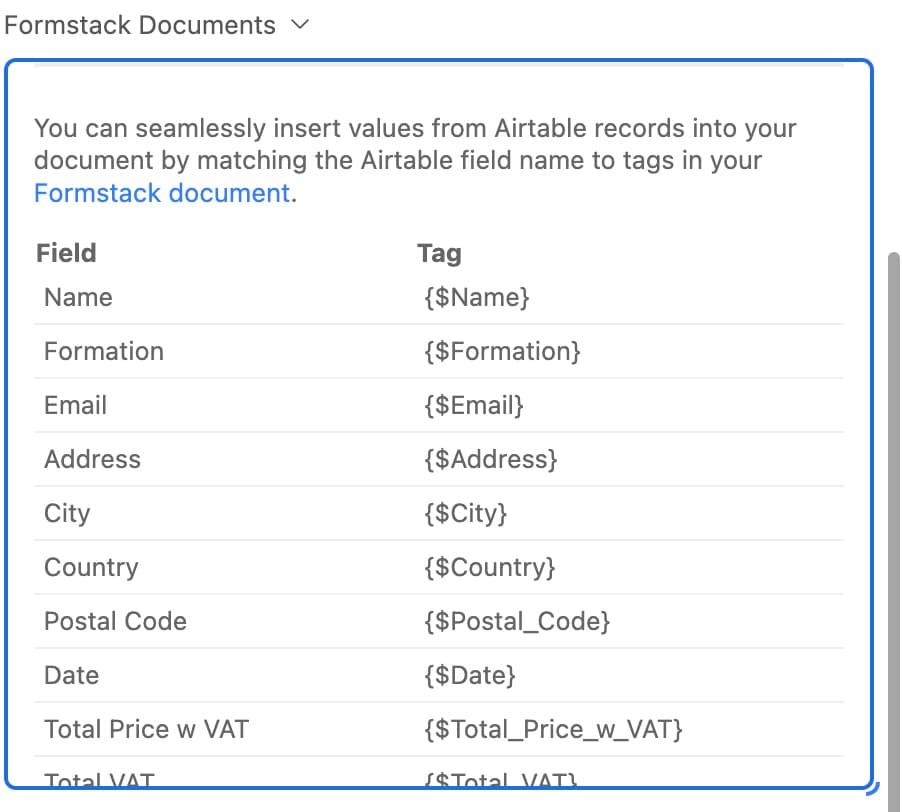This screenshot has width=902, height=812.
Task: Select the {$Date} tag
Action: (470, 676)
